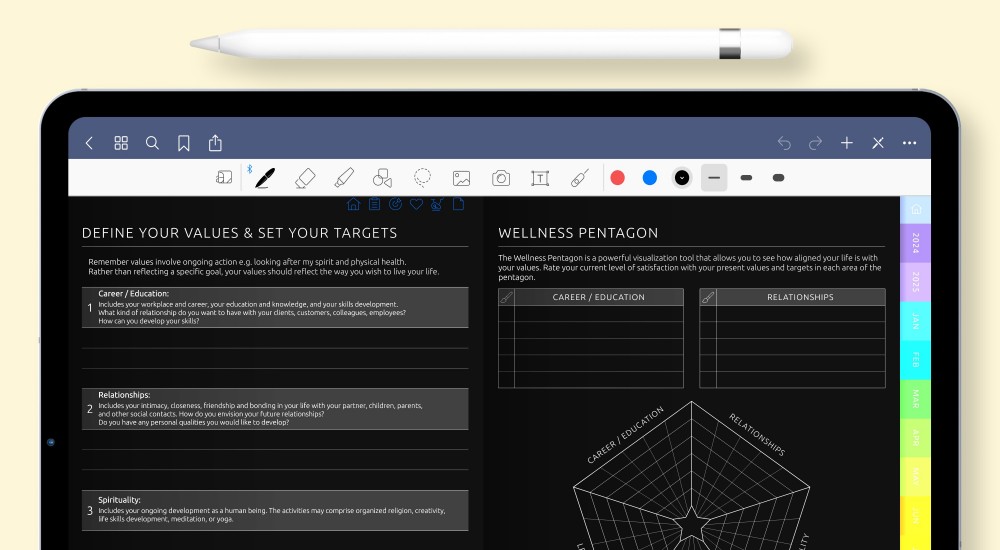Tap the Spirituality: values box
Image resolution: width=1000 pixels, height=550 pixels.
click(x=275, y=510)
